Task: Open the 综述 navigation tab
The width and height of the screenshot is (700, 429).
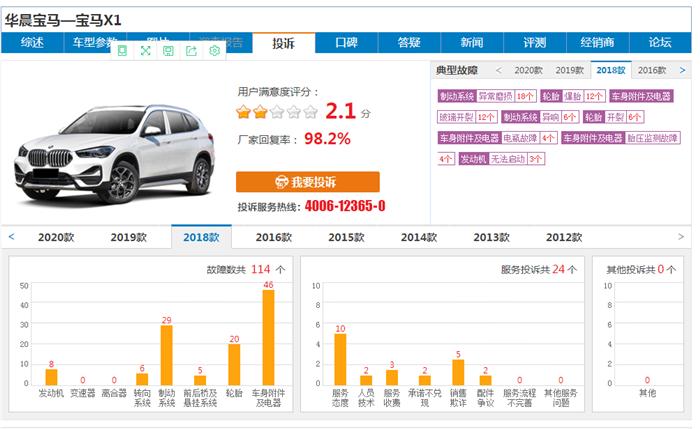Action: pos(32,43)
